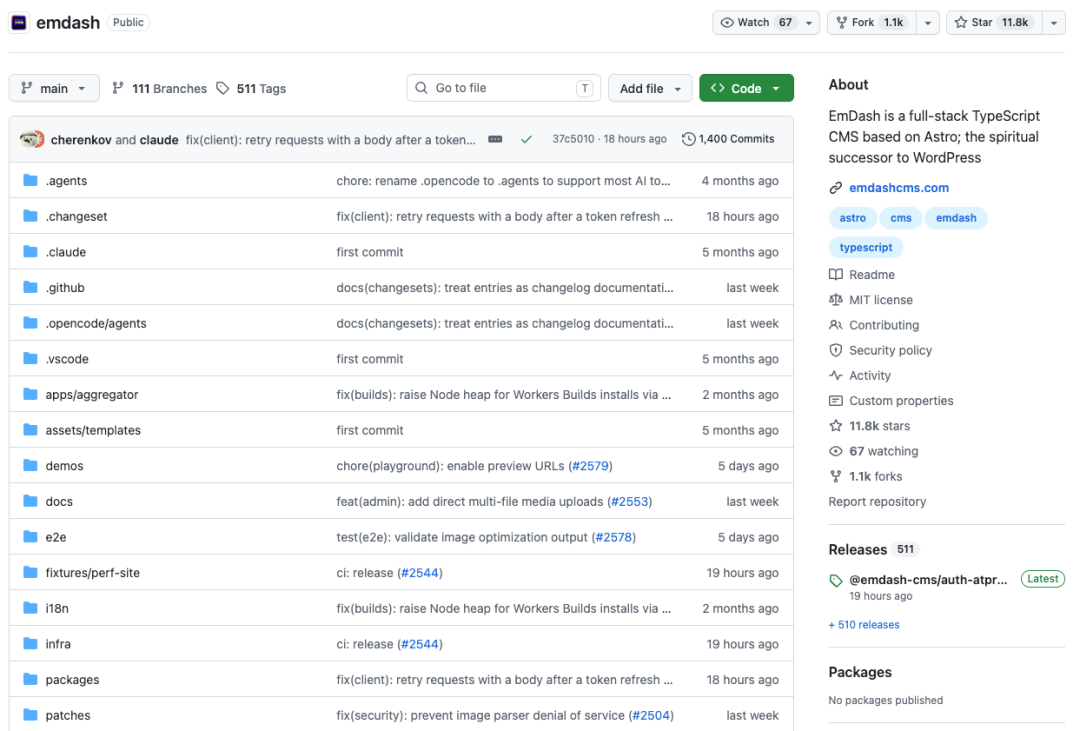Open the 1,400 Commits history
The width and height of the screenshot is (1080, 731).
728,139
